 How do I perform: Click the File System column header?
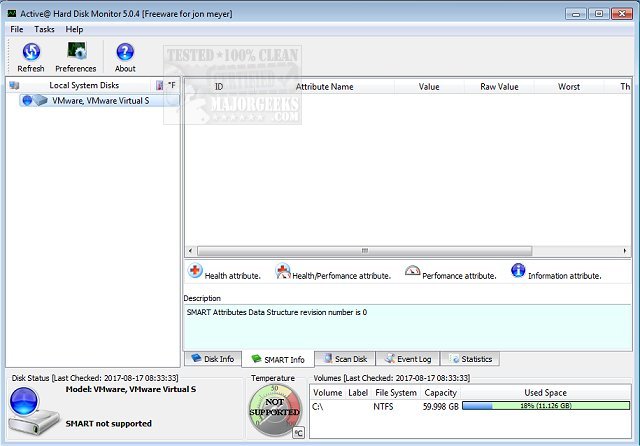(396, 393)
